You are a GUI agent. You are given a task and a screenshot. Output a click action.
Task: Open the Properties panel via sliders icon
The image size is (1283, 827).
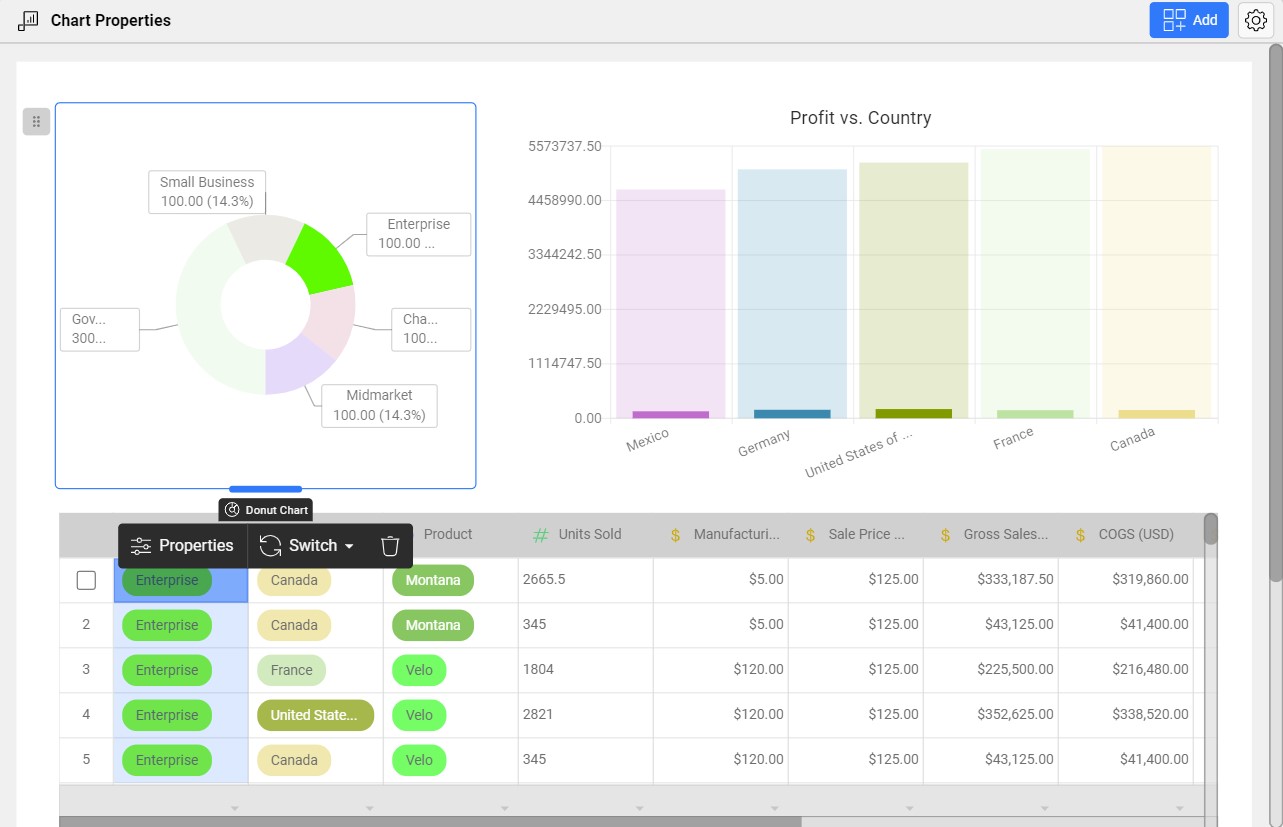click(141, 545)
